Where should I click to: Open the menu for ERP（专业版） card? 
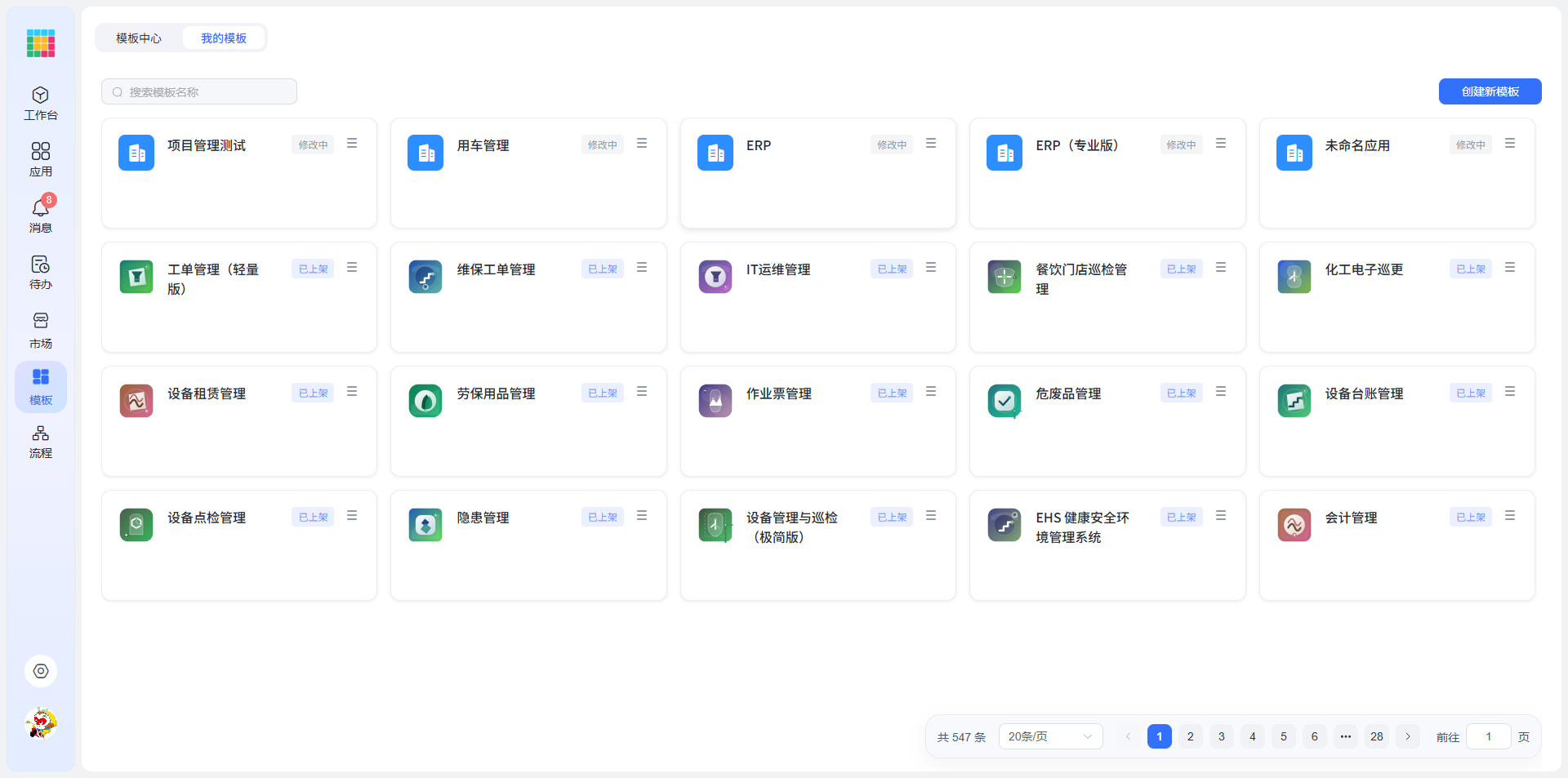1221,144
